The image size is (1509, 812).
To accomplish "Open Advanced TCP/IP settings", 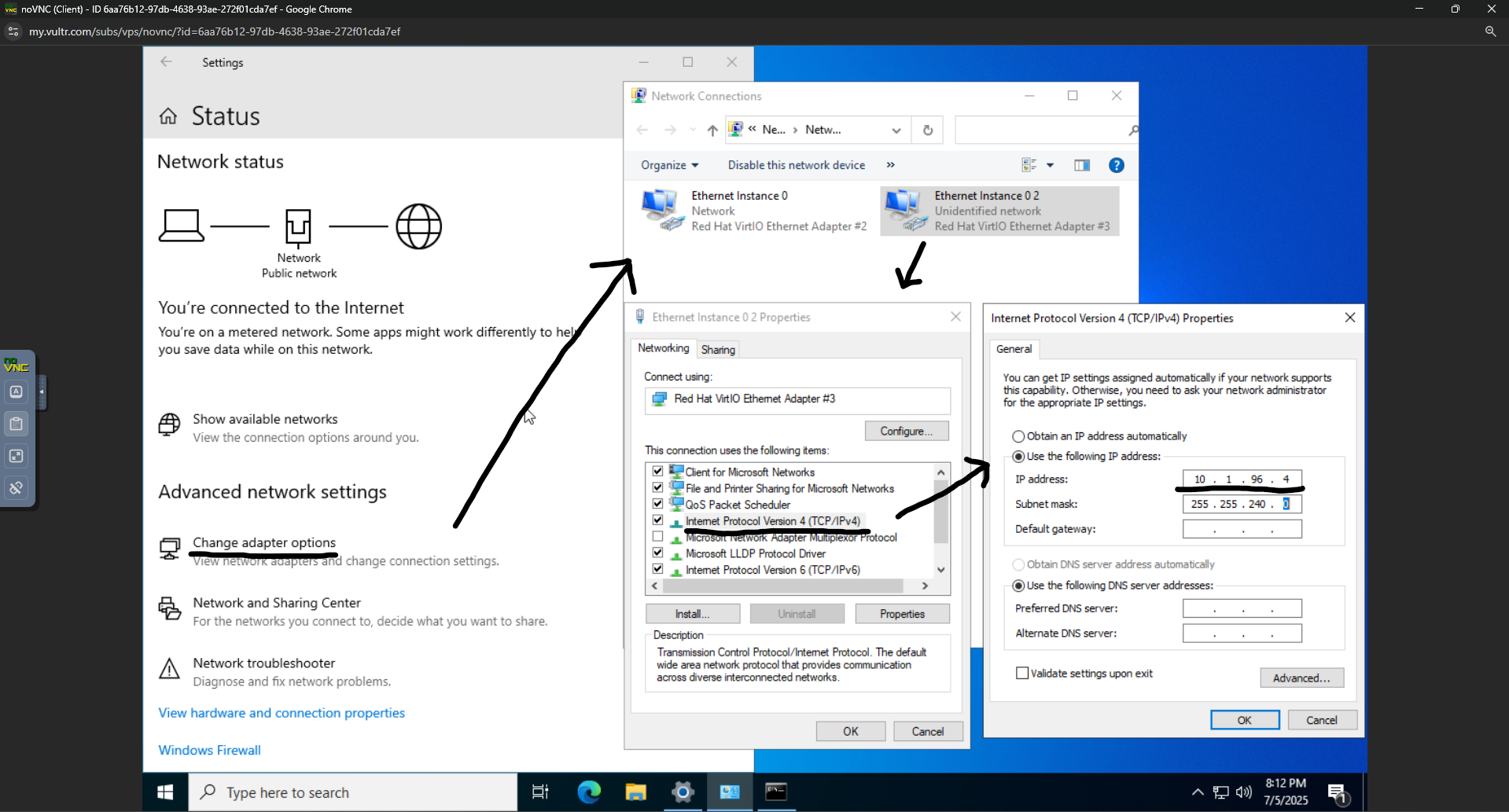I will pyautogui.click(x=1301, y=678).
